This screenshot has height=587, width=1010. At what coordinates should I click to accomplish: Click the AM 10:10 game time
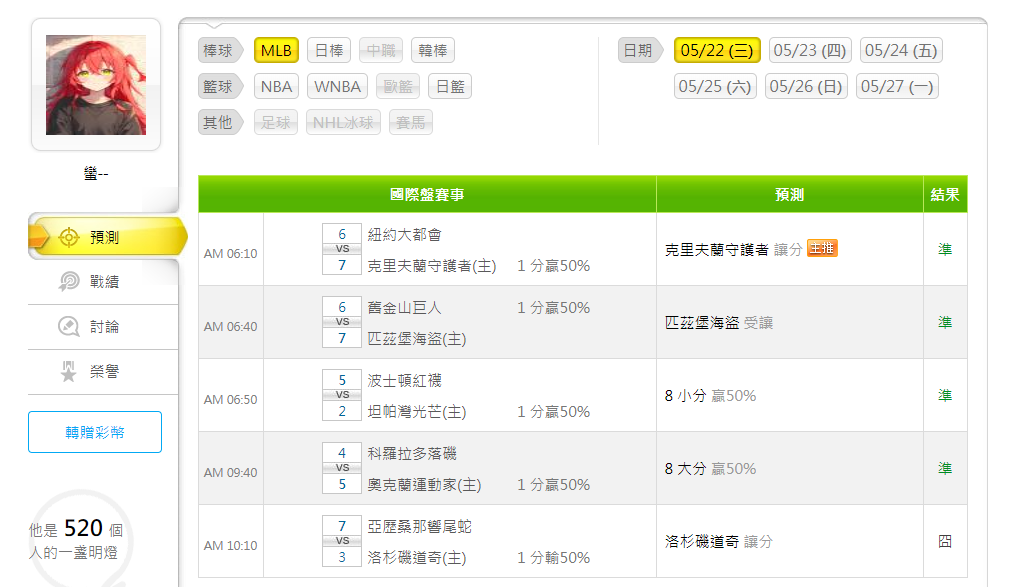pos(231,546)
